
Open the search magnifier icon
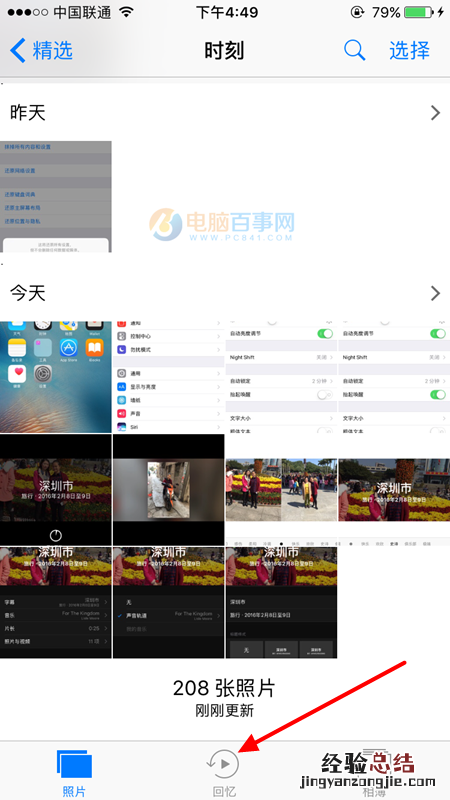point(354,50)
